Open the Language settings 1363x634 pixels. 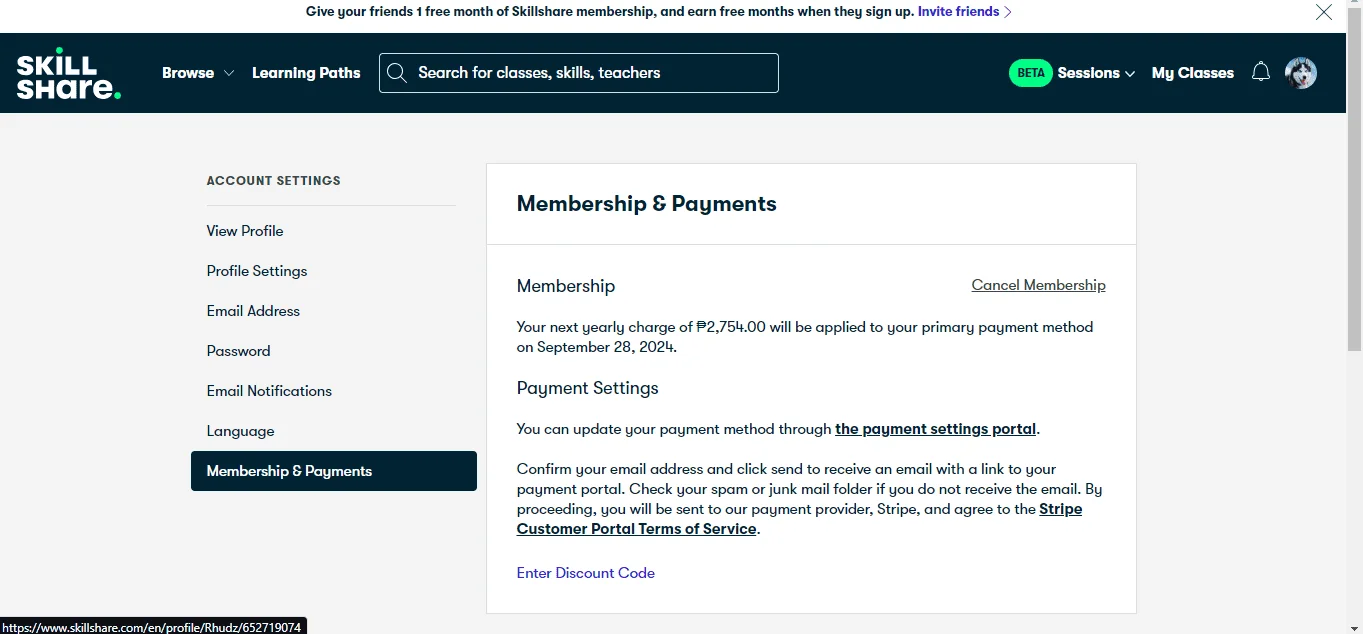(240, 431)
